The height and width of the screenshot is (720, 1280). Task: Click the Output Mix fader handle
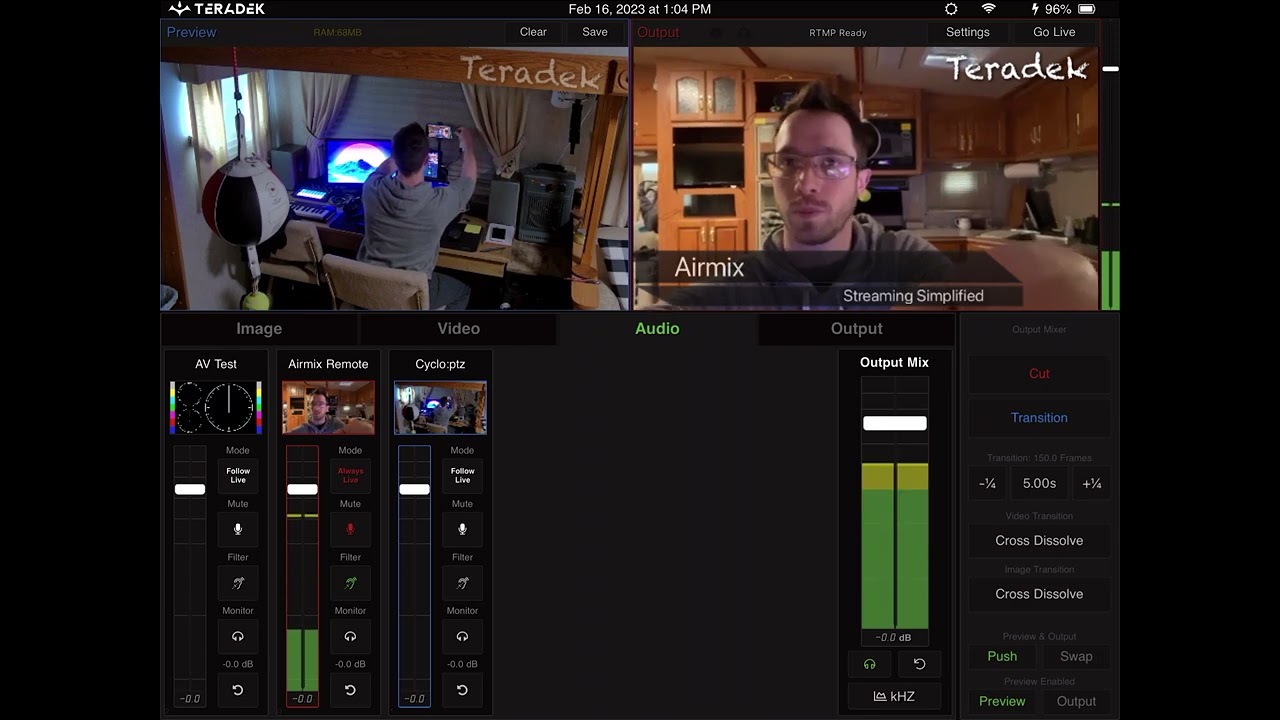coord(895,423)
